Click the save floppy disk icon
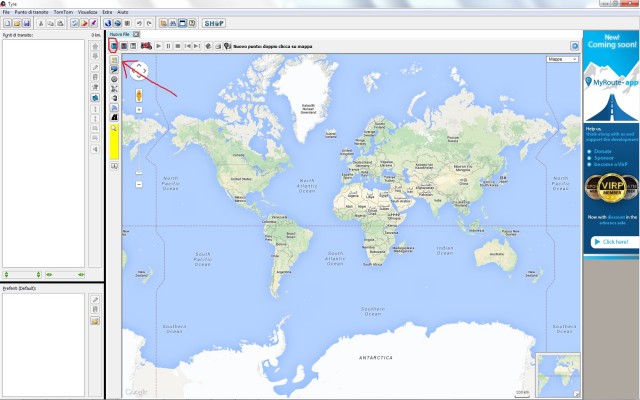Screen dimensions: 640x400 pos(27,22)
